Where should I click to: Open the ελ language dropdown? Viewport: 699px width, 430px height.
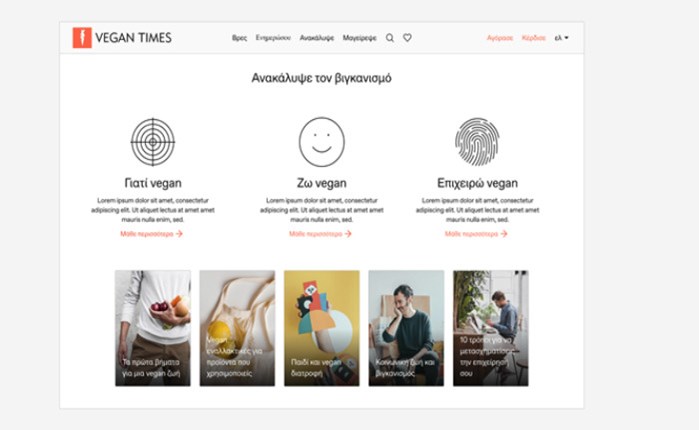tap(561, 38)
